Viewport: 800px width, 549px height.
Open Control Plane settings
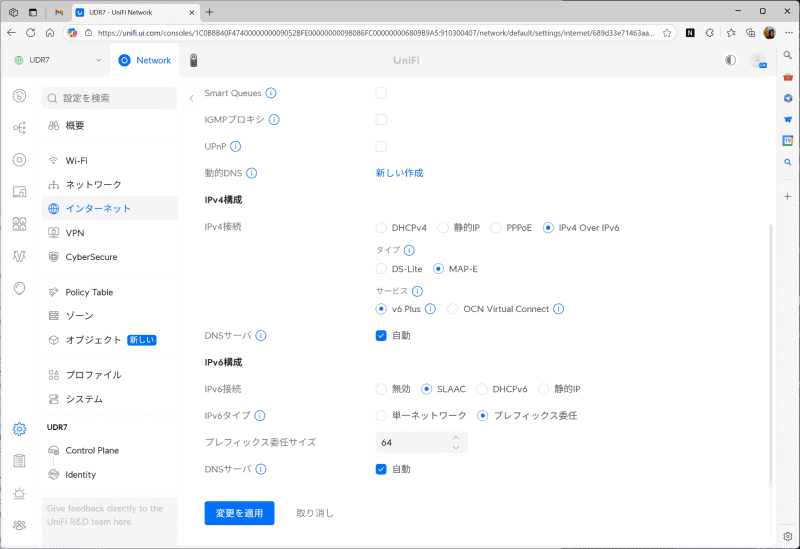tap(110, 451)
